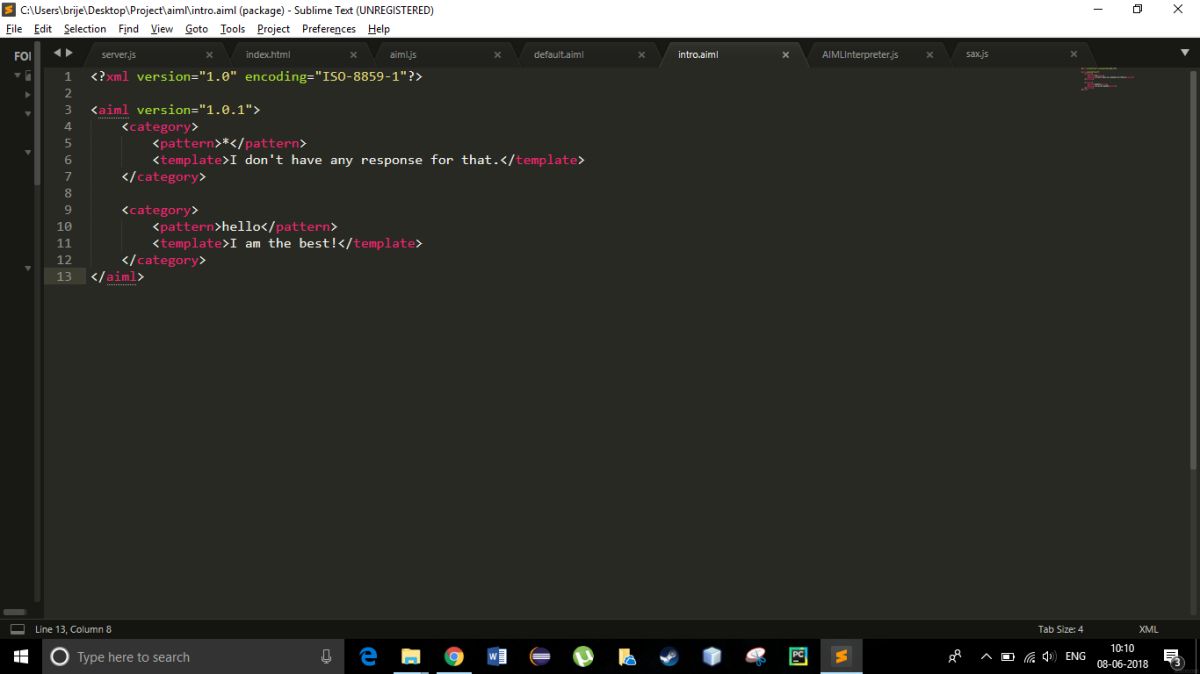The image size is (1200, 674).
Task: Open PyCharm from taskbar
Action: click(x=798, y=657)
